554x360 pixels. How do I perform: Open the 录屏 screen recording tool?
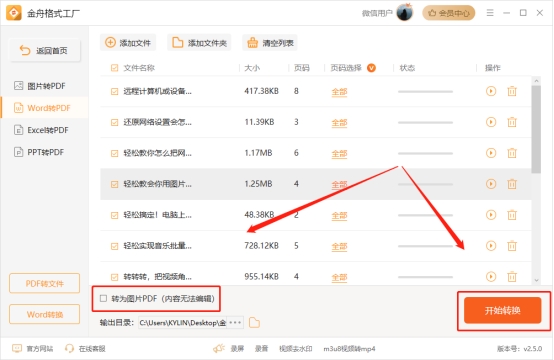coord(237,349)
